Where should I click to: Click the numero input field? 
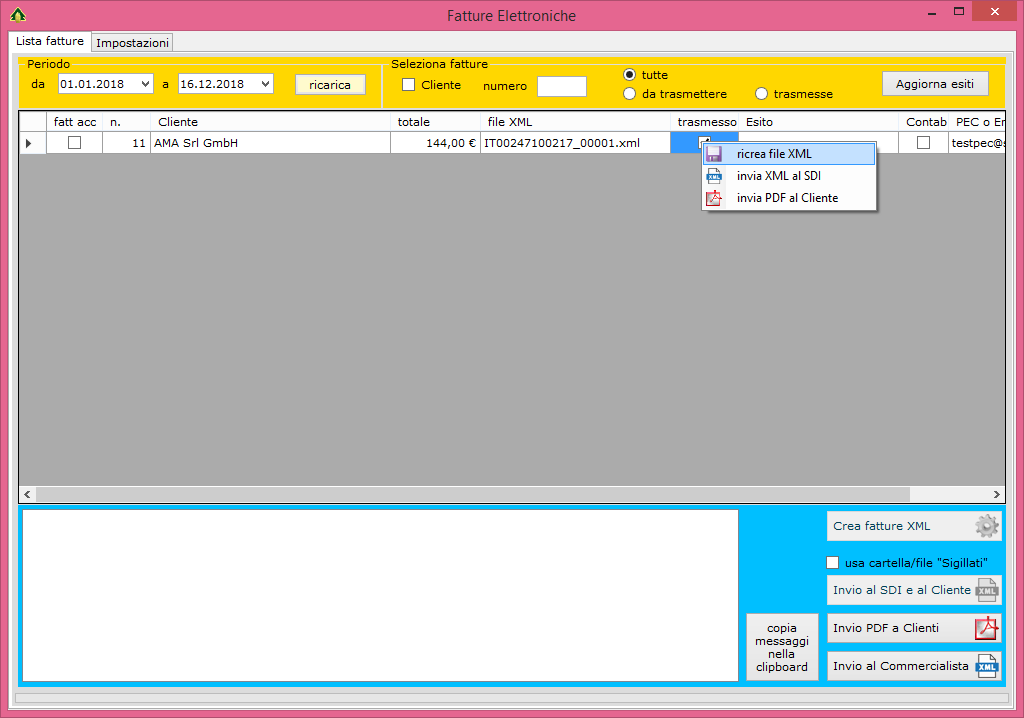(x=561, y=86)
